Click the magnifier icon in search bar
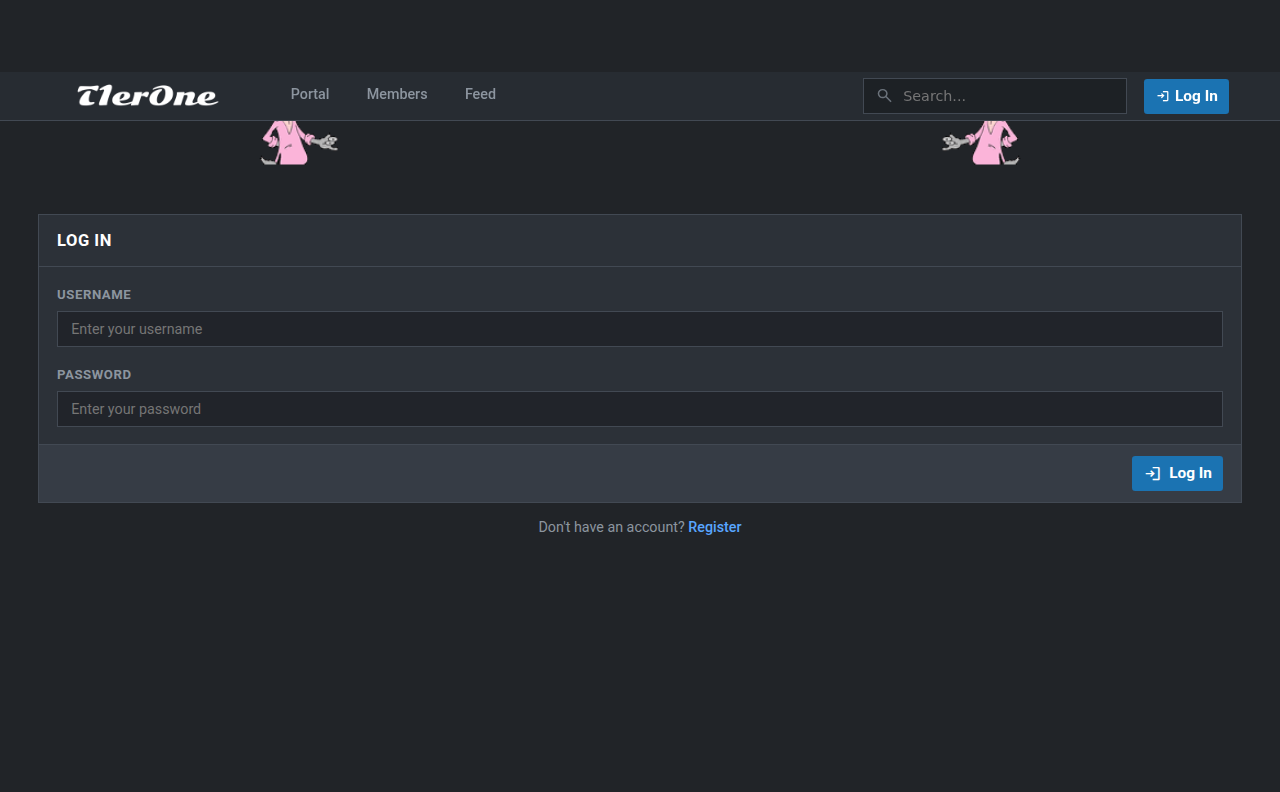This screenshot has width=1280, height=792. point(884,96)
